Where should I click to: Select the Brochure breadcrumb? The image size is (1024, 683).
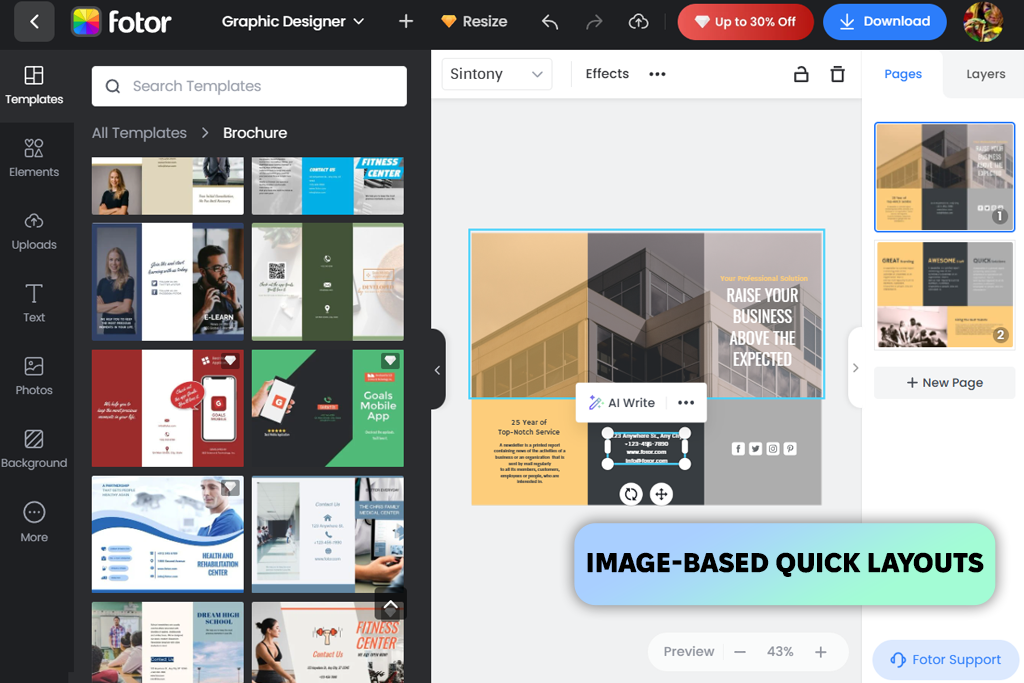[x=255, y=133]
